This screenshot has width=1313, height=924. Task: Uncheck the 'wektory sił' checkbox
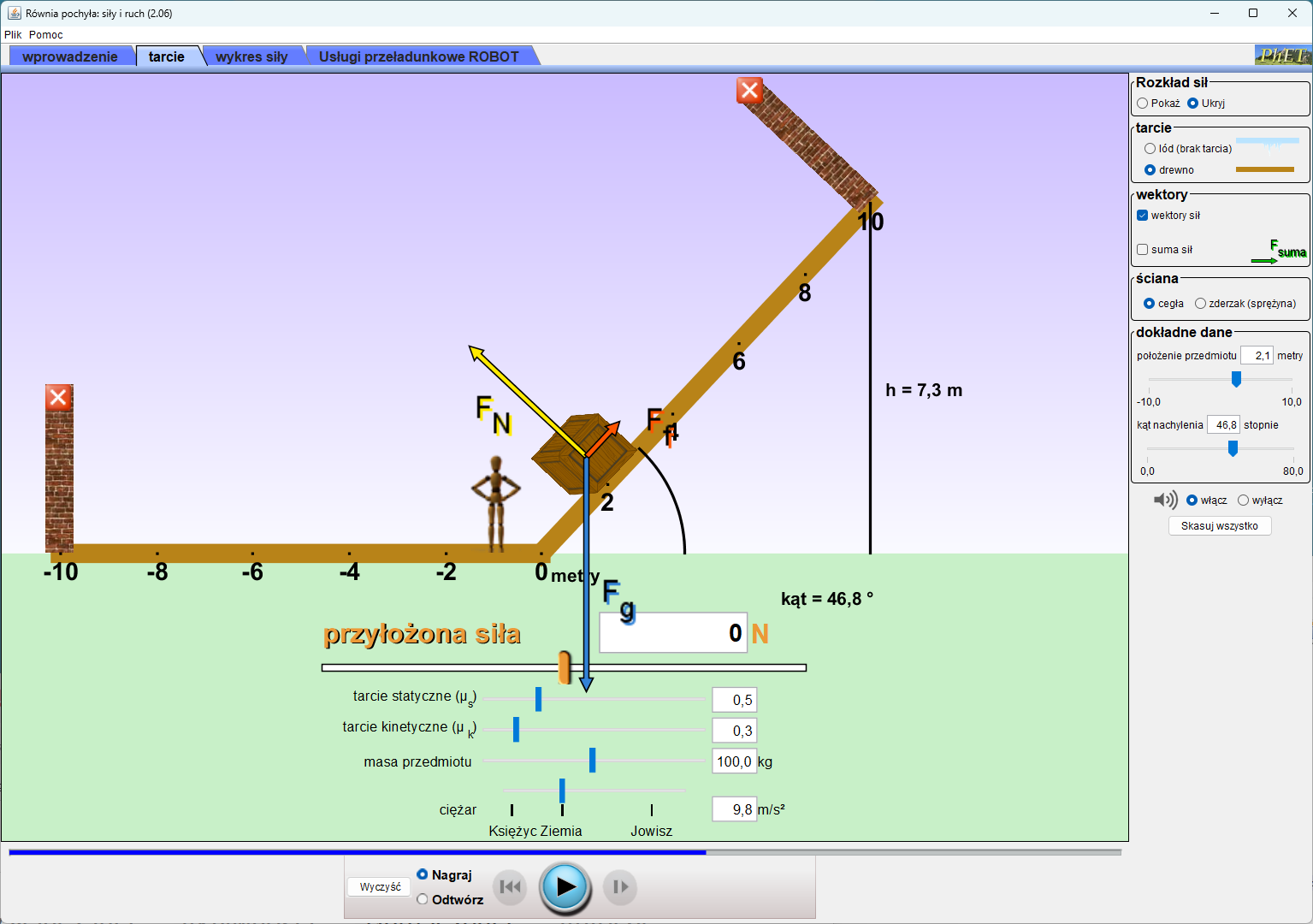point(1143,216)
